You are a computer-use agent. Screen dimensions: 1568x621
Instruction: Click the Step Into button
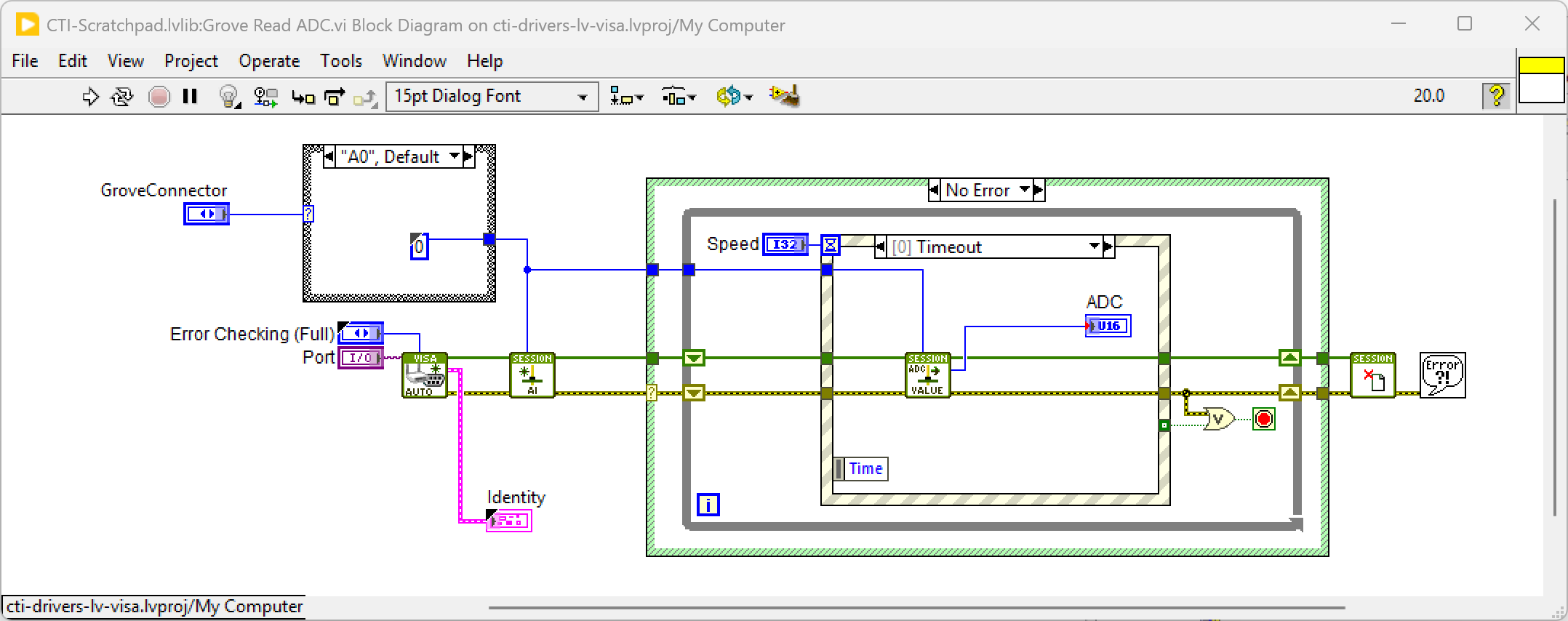coord(303,97)
